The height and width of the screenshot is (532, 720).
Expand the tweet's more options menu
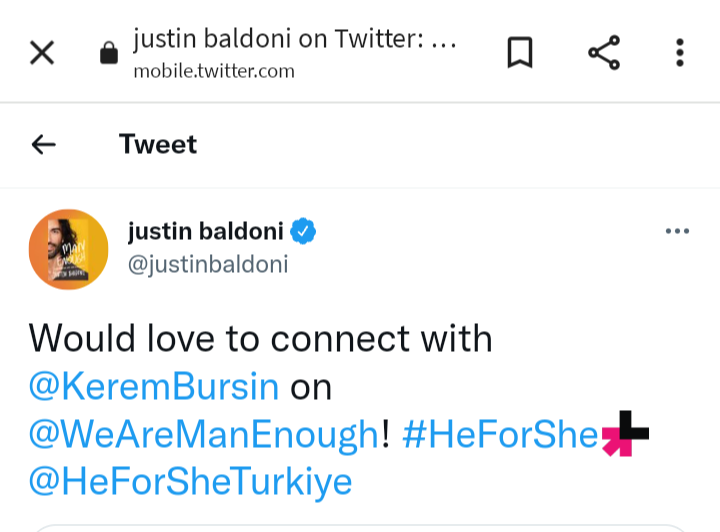(677, 232)
